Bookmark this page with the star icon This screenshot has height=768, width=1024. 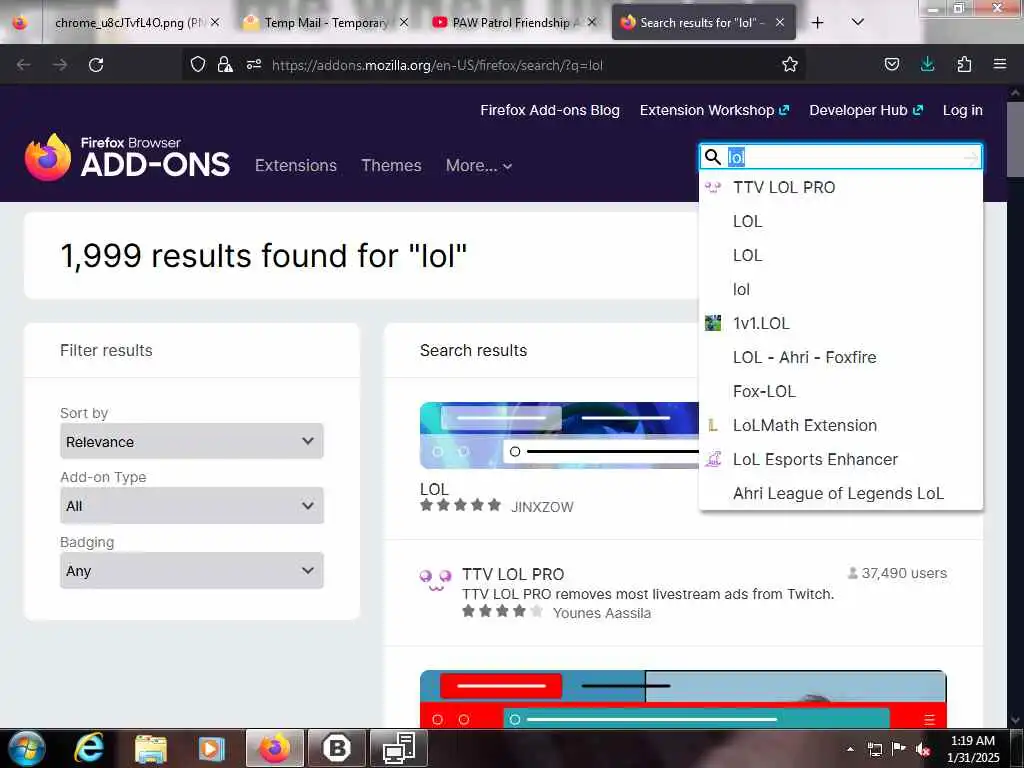pos(790,64)
